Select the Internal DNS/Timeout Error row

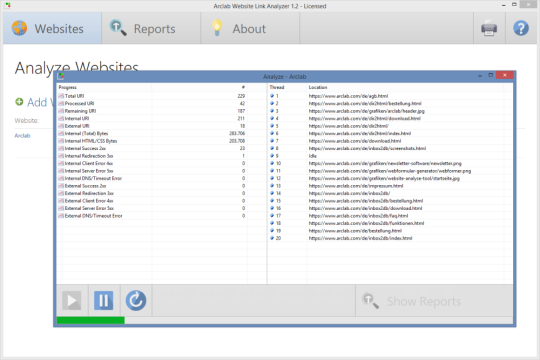coord(152,178)
